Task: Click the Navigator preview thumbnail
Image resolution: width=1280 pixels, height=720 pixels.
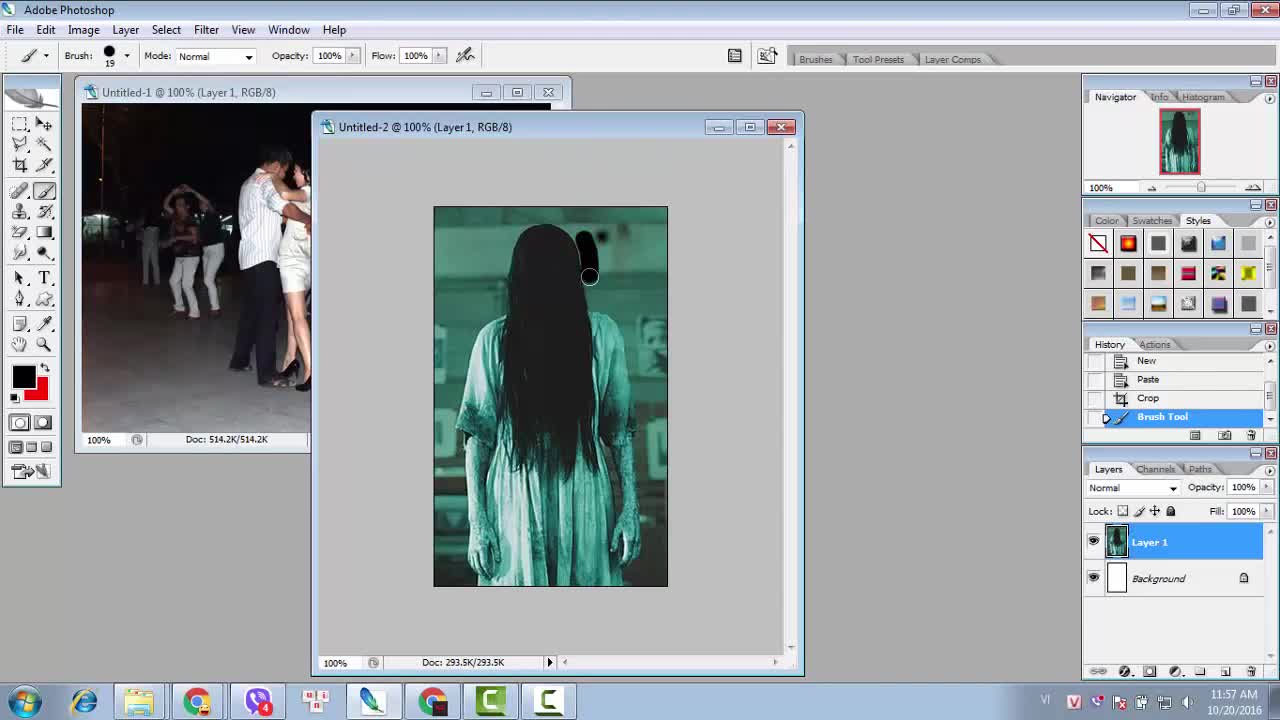Action: pos(1179,141)
